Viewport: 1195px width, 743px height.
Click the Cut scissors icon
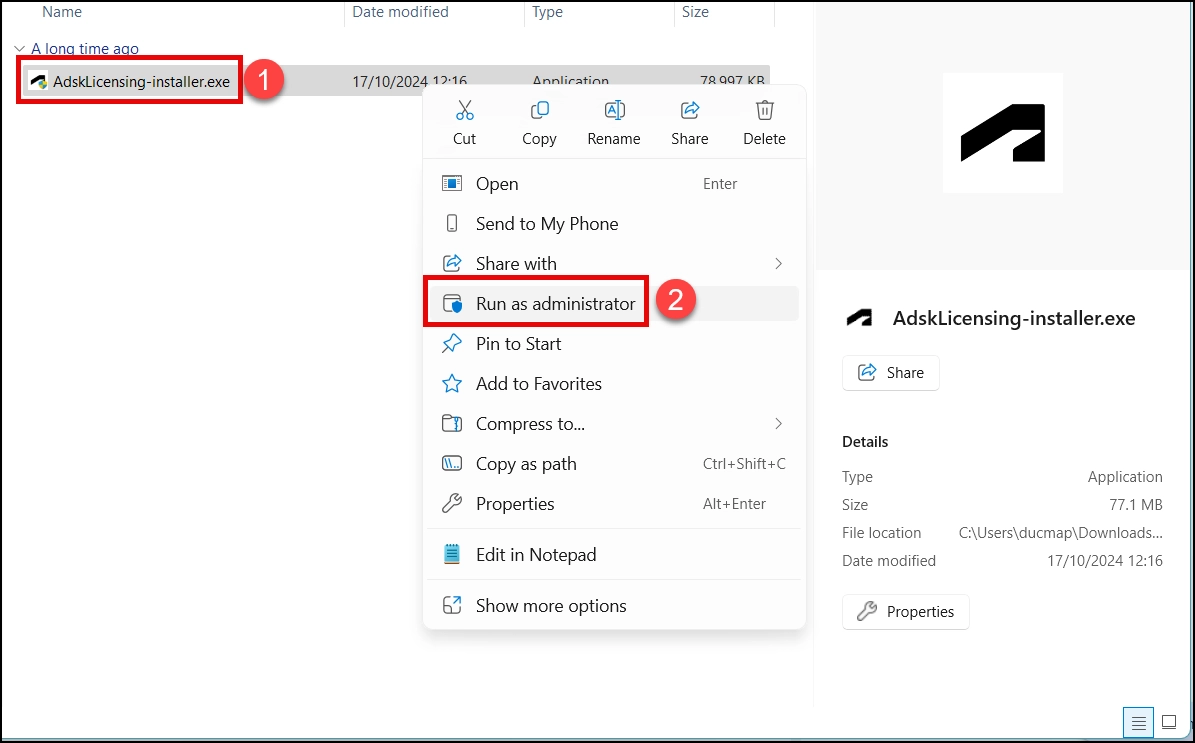464,111
